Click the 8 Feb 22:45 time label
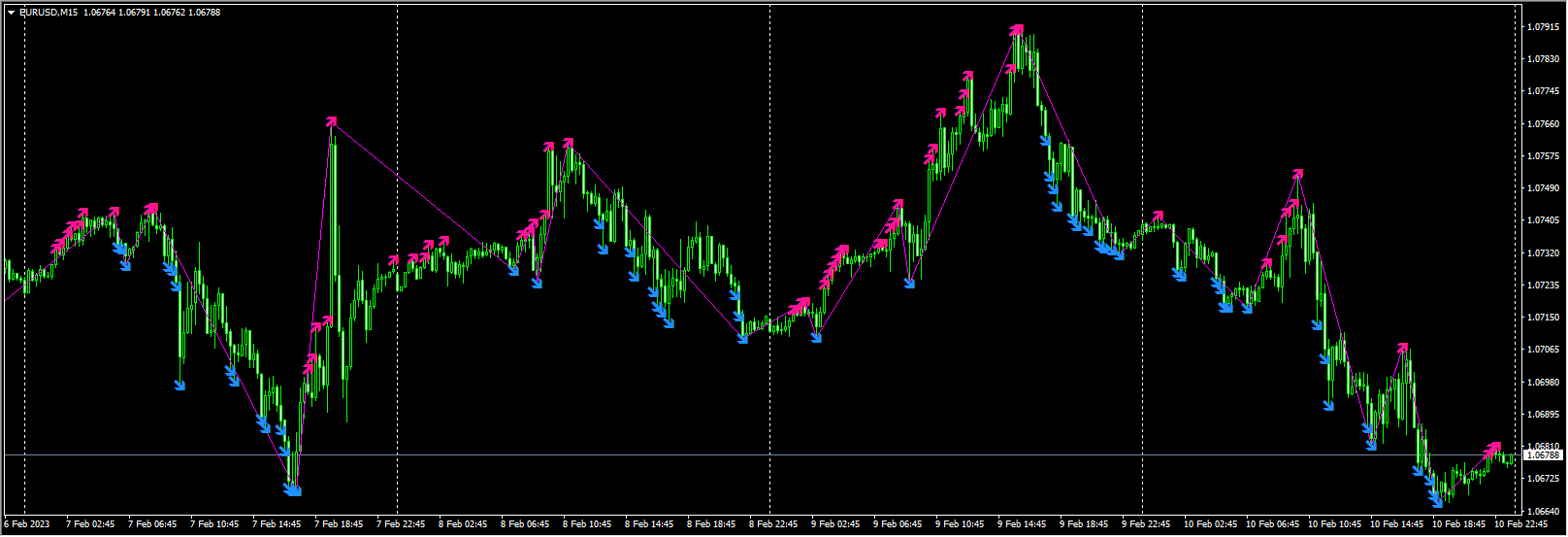The image size is (1568, 537). pos(773,524)
